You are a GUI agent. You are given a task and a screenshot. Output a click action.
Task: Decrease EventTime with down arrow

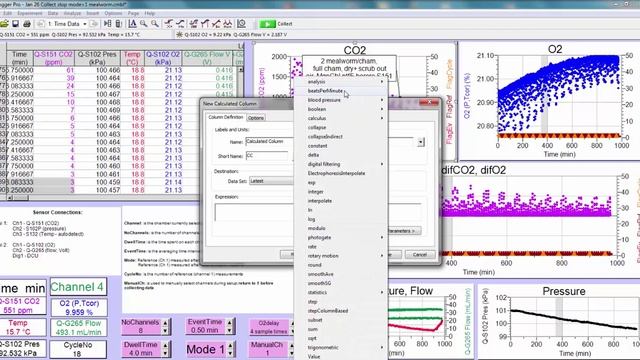(x=229, y=330)
